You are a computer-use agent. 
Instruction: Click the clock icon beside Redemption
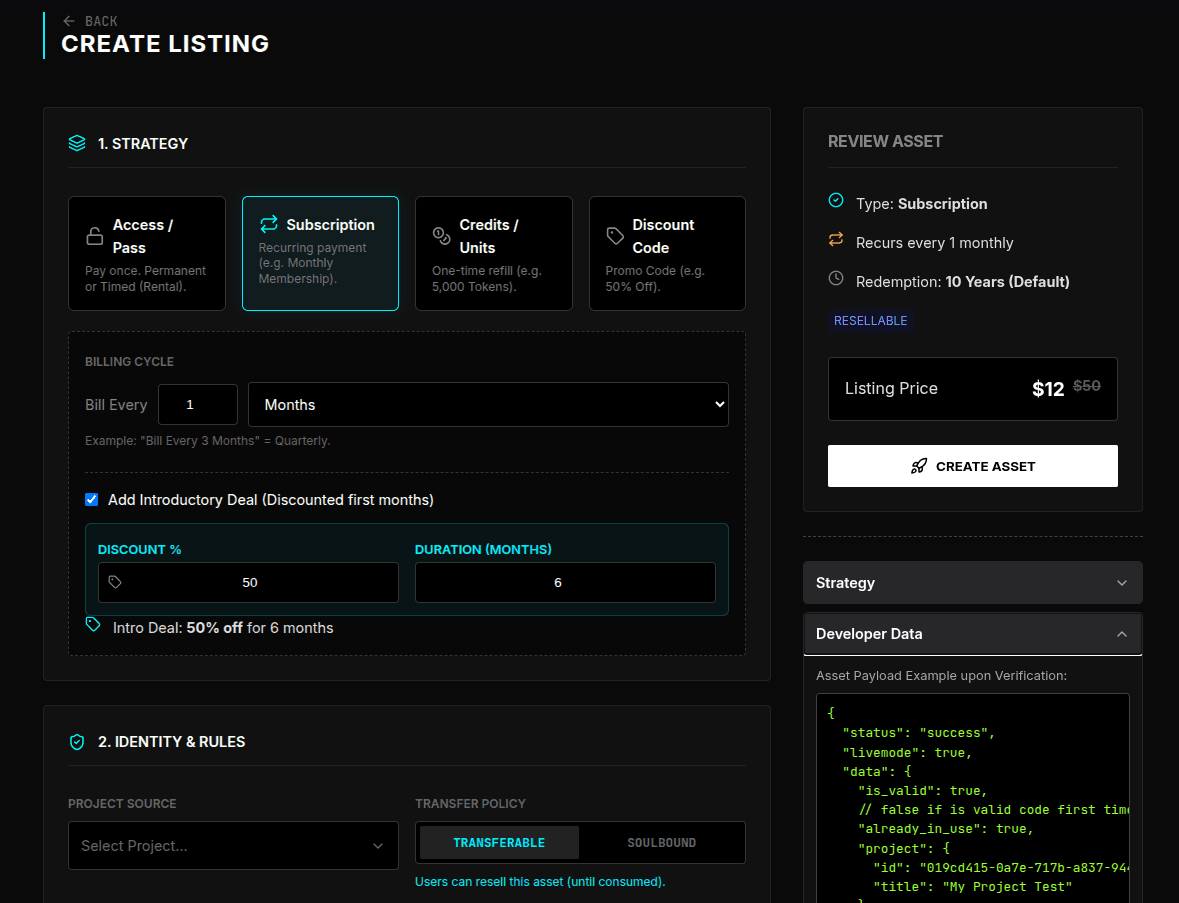pyautogui.click(x=835, y=278)
